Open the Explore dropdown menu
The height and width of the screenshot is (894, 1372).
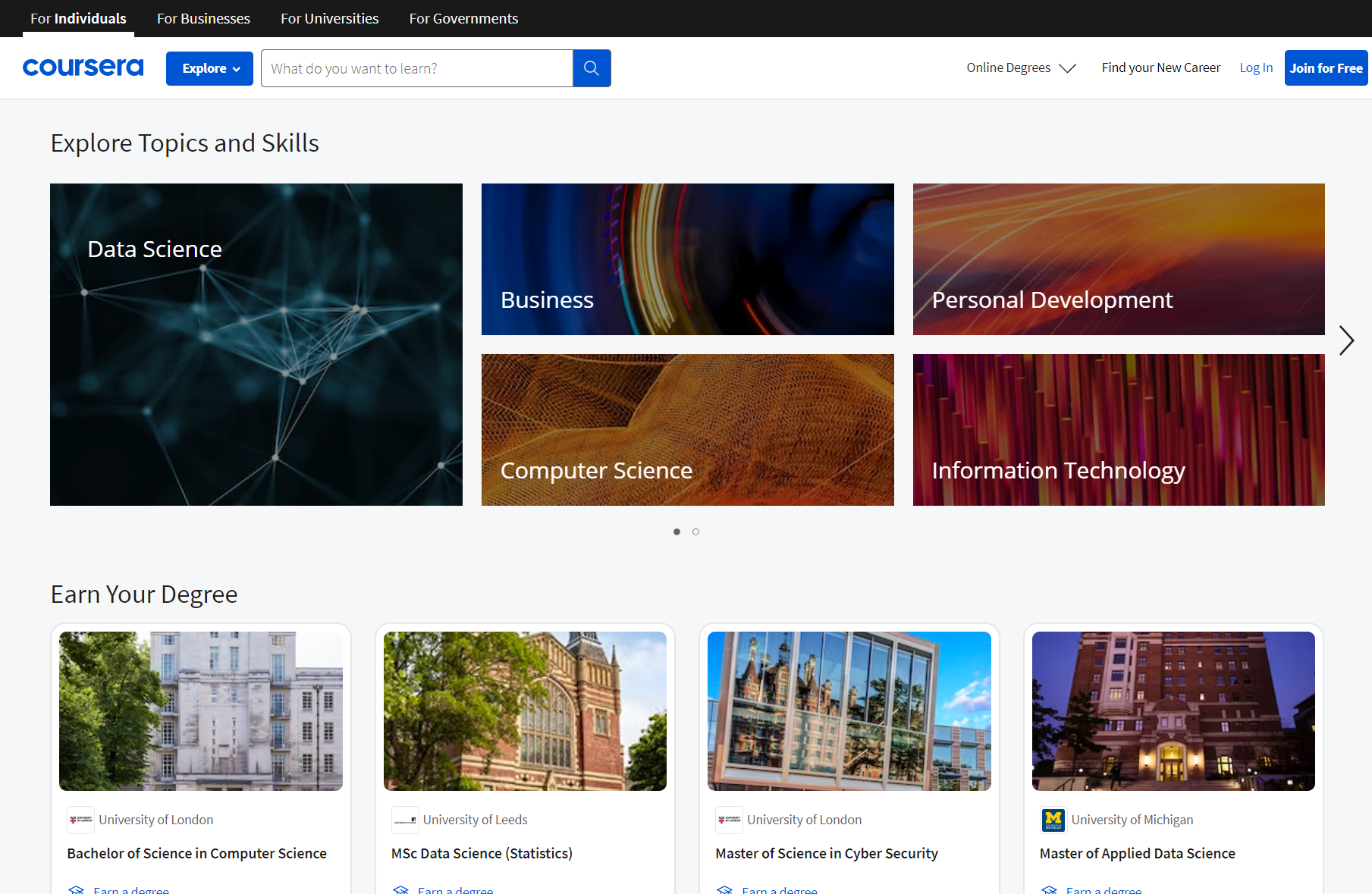[x=209, y=68]
